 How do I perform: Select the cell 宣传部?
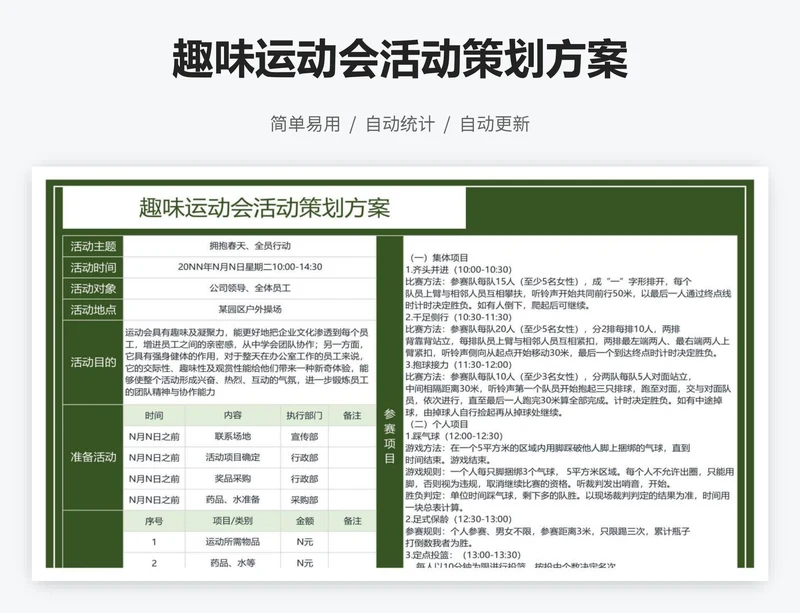[305, 436]
